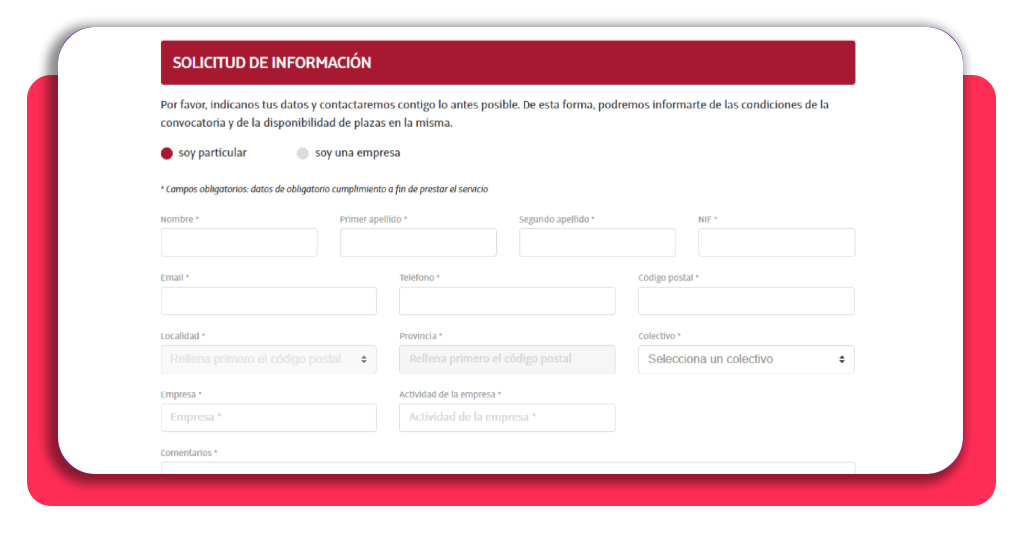1024x536 pixels.
Task: Click the Comentarios text area
Action: coord(508,468)
